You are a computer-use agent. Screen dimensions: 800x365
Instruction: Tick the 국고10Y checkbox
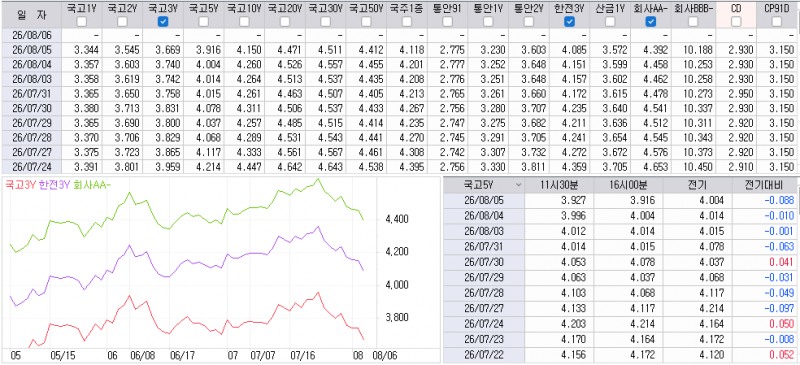click(244, 21)
